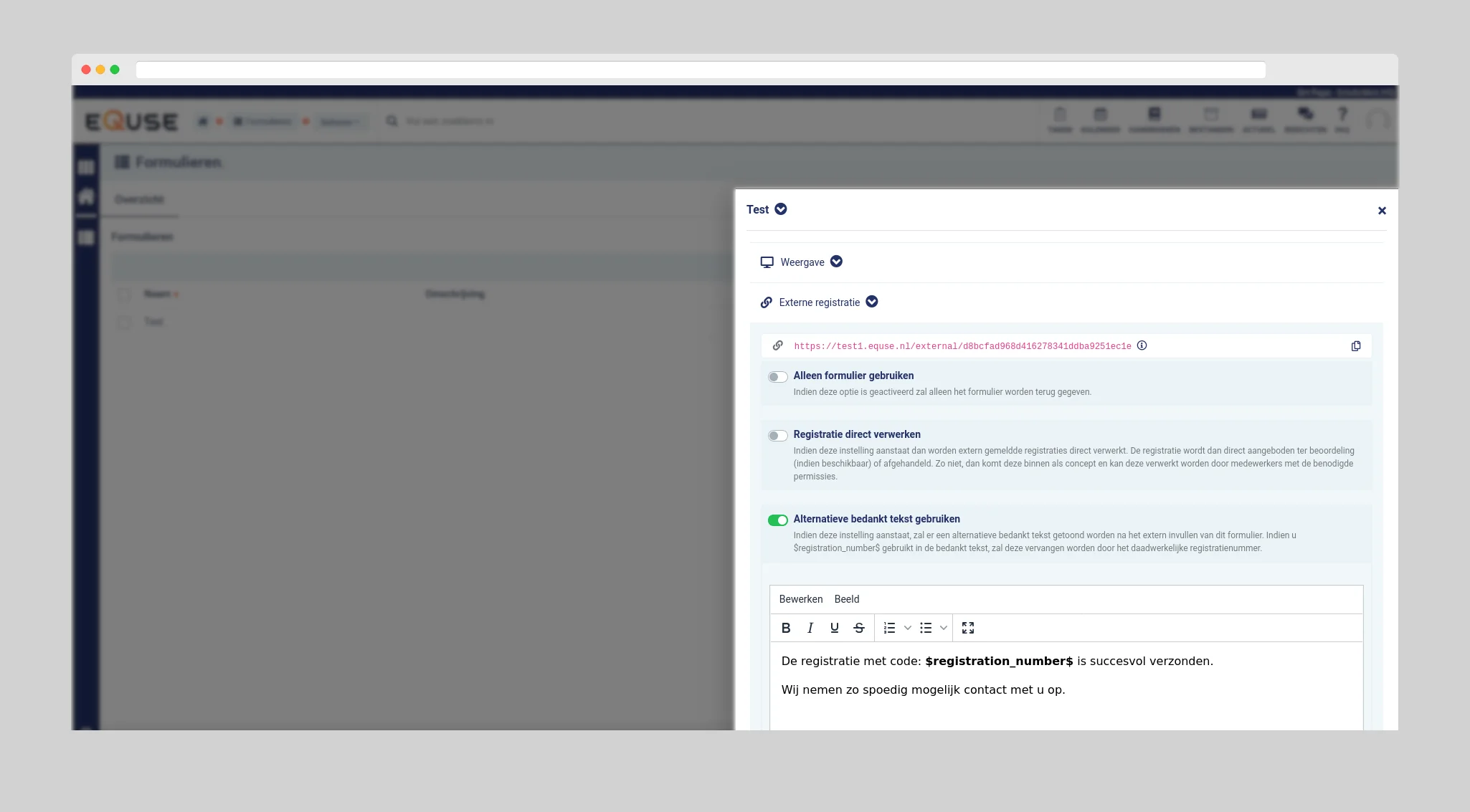Viewport: 1470px width, 812px height.
Task: Click the info icon beside the URL
Action: tap(1142, 345)
